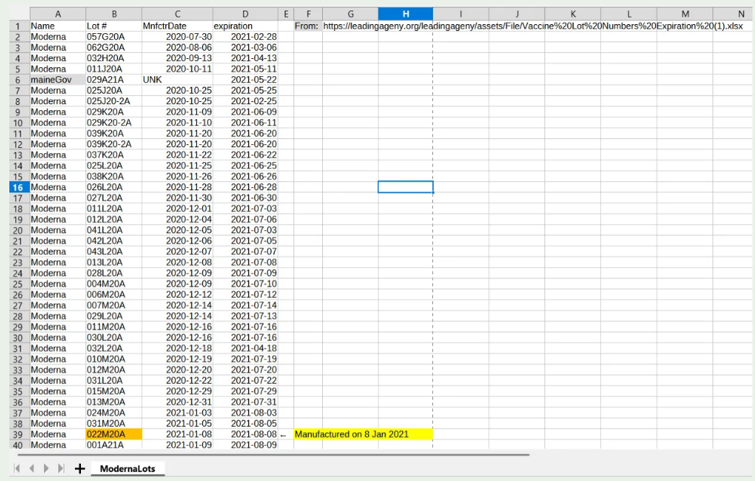Image resolution: width=755 pixels, height=481 pixels.
Task: Click the 'expiration' header cell
Action: [246, 26]
